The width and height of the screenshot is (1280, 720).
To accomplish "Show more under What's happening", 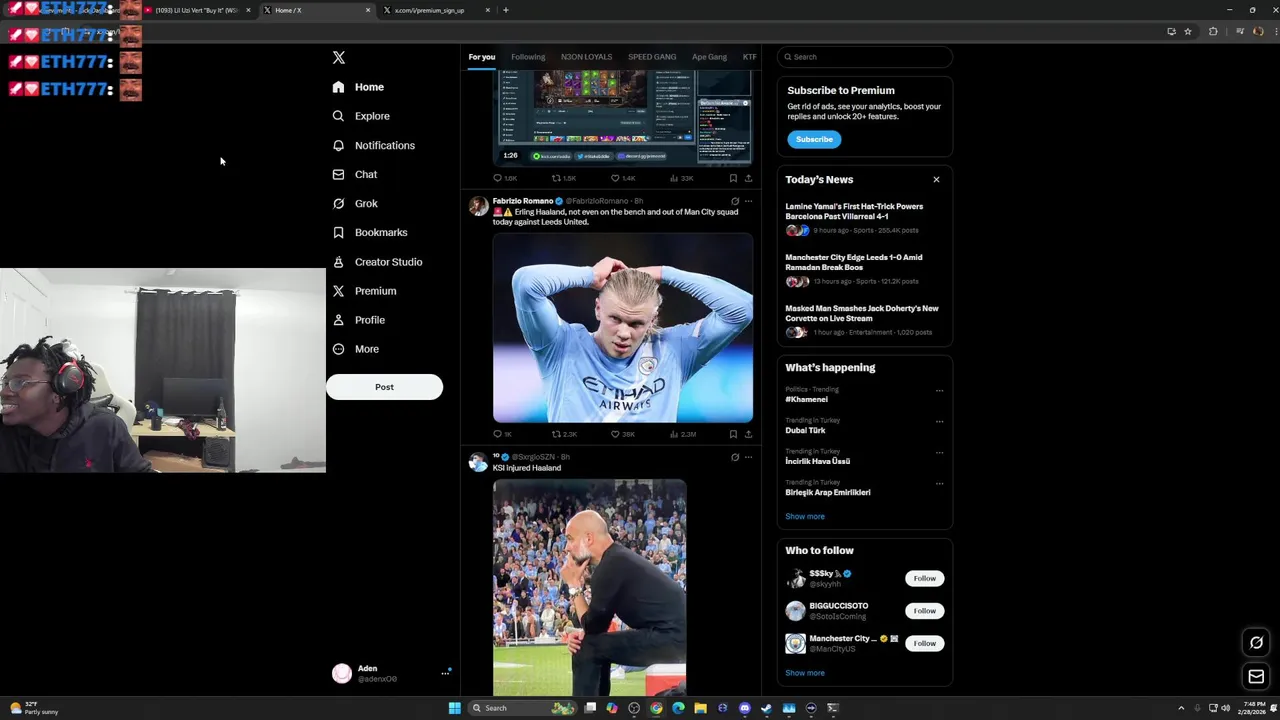I will point(805,517).
